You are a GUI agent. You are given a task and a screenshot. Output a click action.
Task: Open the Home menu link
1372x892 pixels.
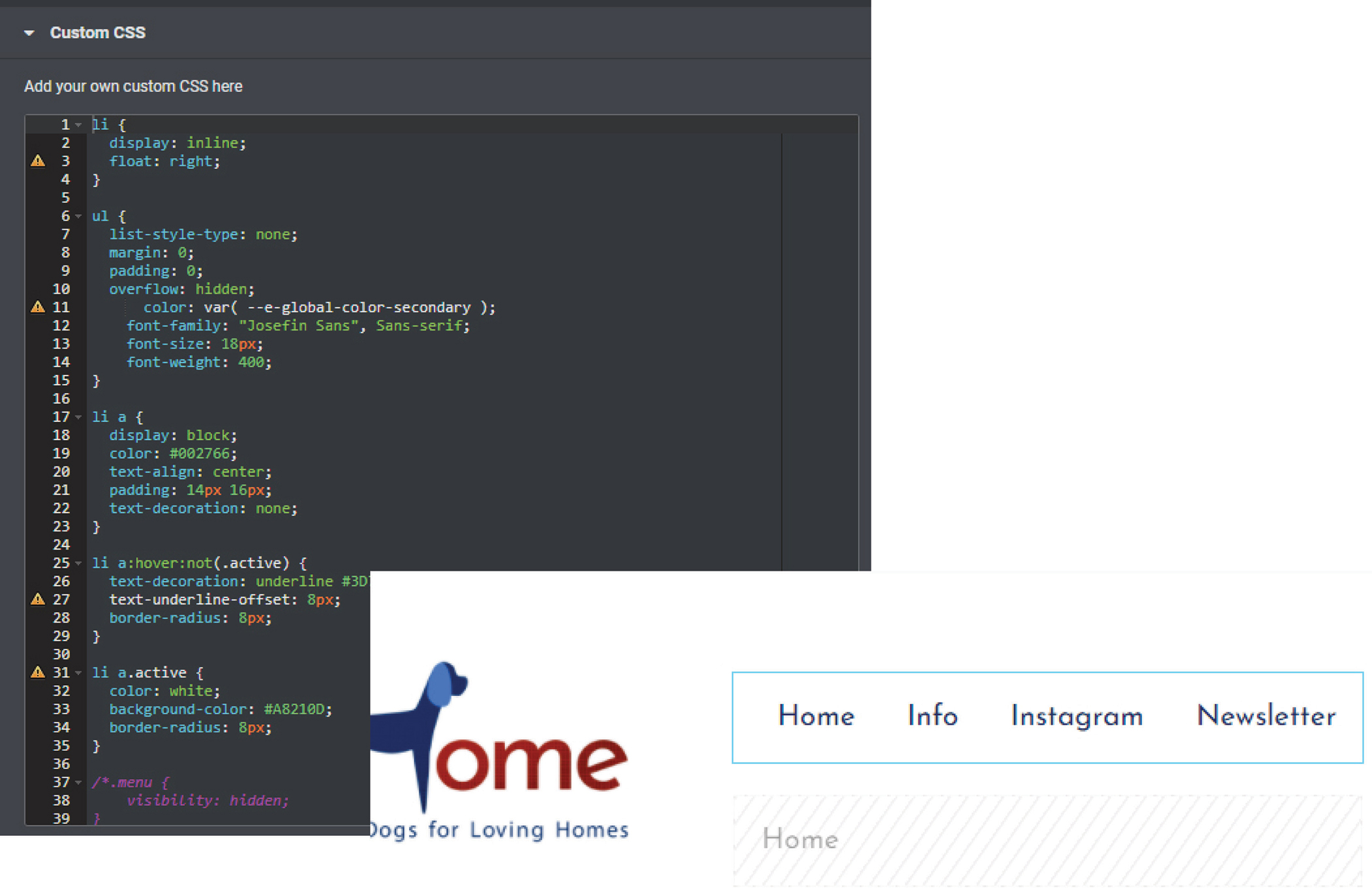click(x=816, y=716)
